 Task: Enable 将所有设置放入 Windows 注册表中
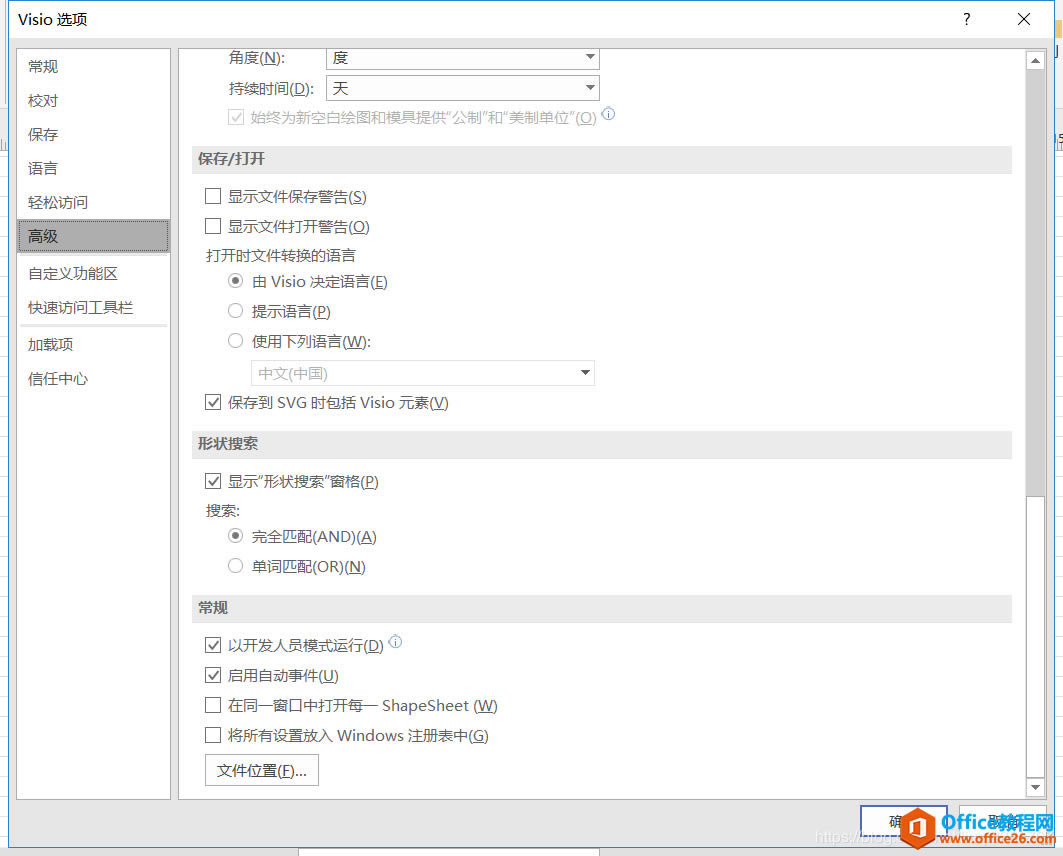(213, 735)
